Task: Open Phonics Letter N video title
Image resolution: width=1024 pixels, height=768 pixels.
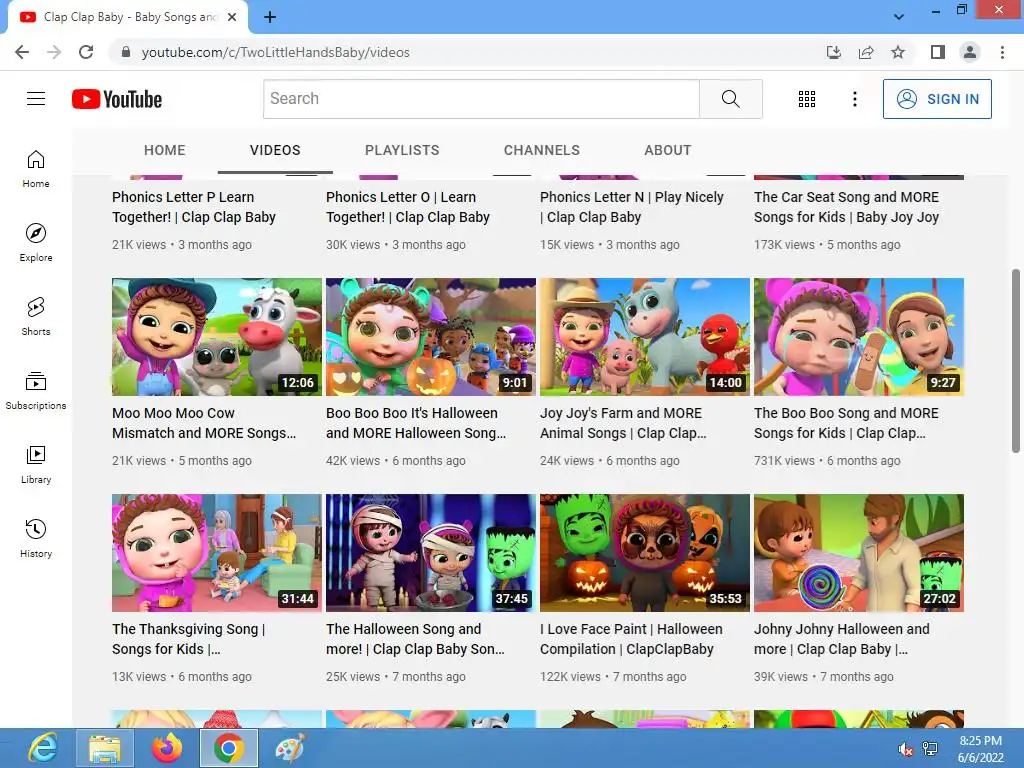Action: click(632, 207)
